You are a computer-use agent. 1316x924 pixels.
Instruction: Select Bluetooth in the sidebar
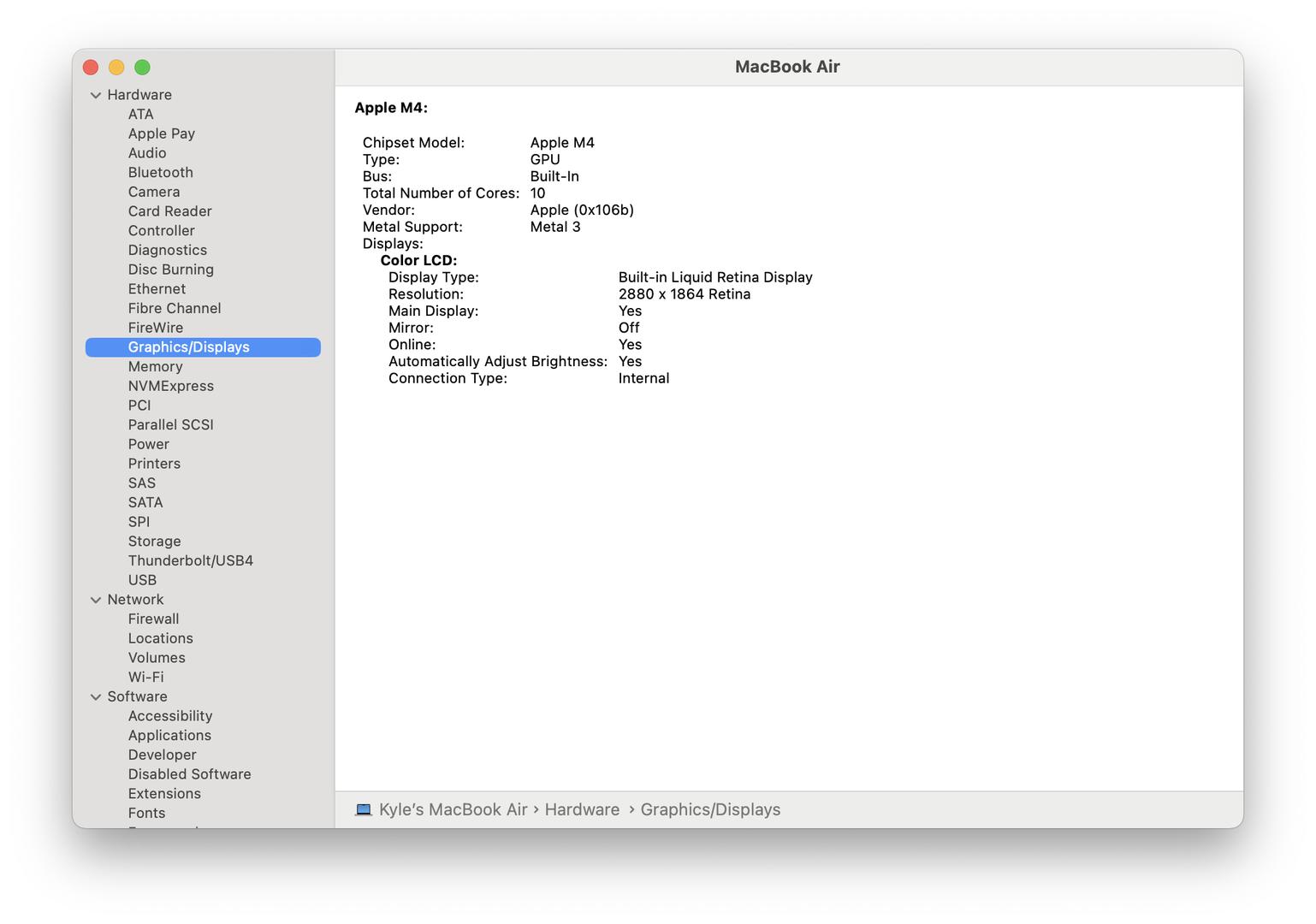(x=160, y=173)
